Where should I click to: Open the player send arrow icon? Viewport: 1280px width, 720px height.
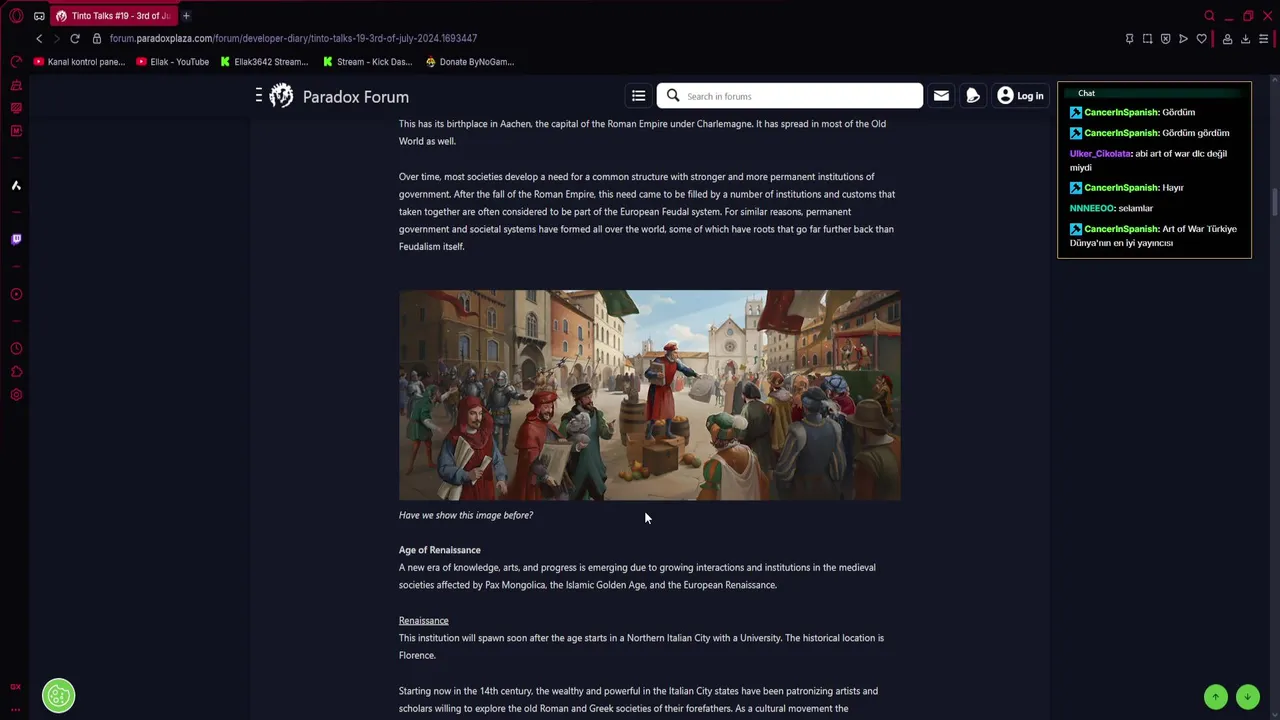(x=1183, y=39)
